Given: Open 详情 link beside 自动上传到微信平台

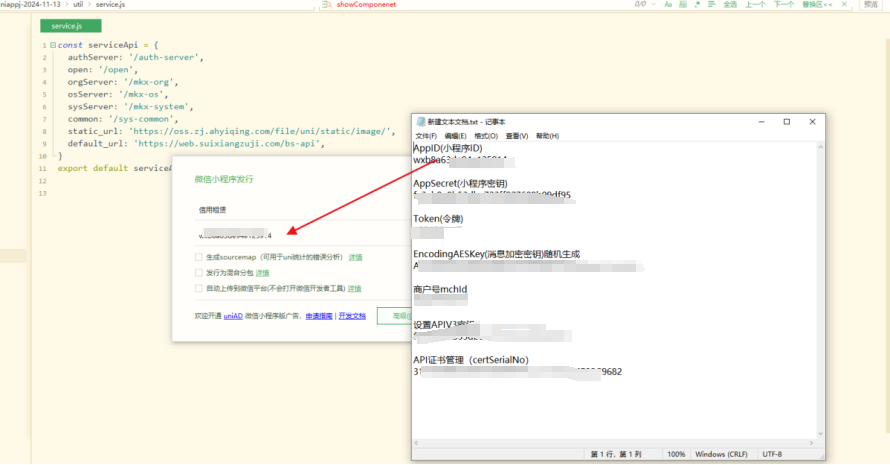Looking at the screenshot, I should [x=354, y=288].
